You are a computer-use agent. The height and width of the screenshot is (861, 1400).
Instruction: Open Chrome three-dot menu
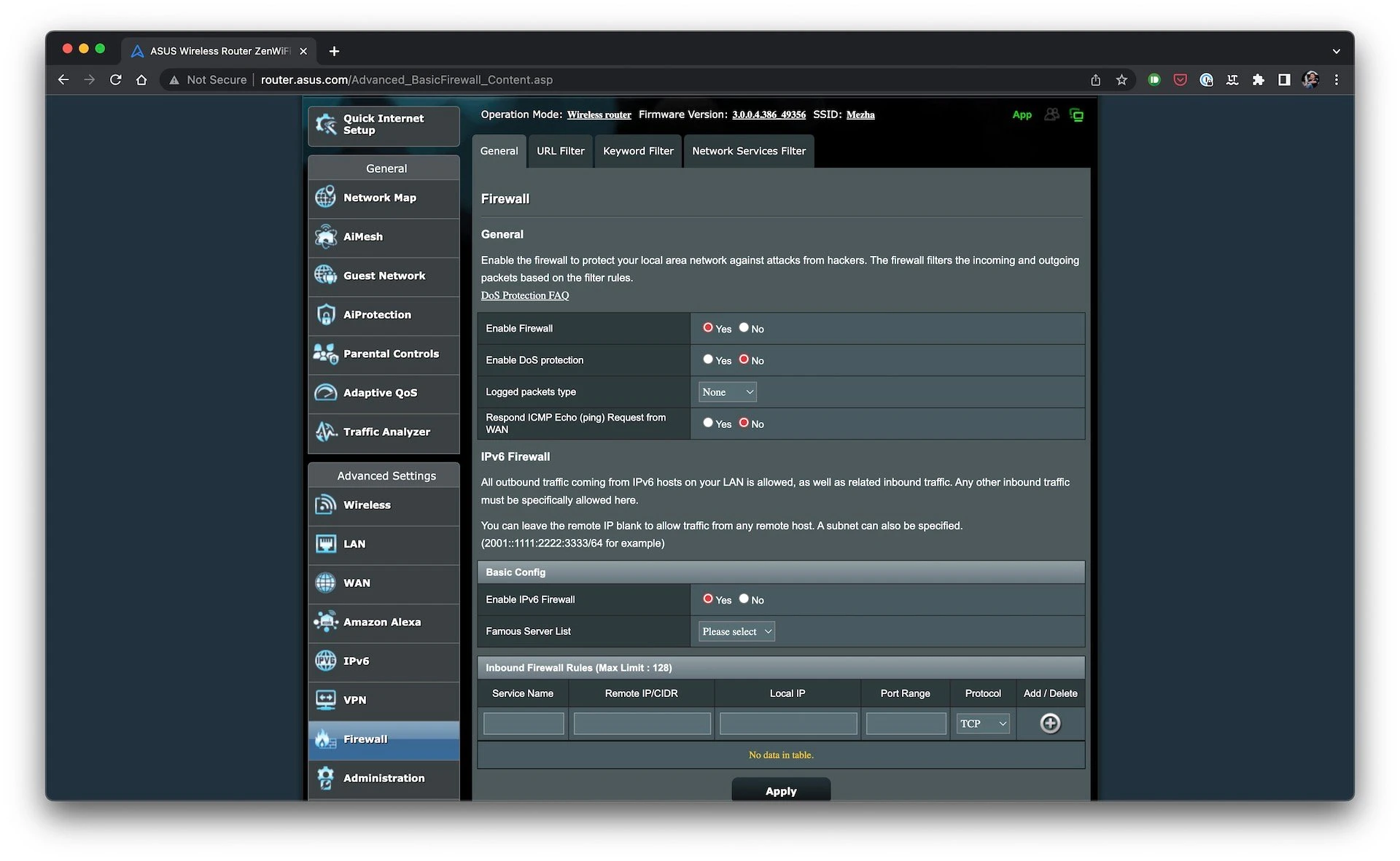[x=1337, y=79]
